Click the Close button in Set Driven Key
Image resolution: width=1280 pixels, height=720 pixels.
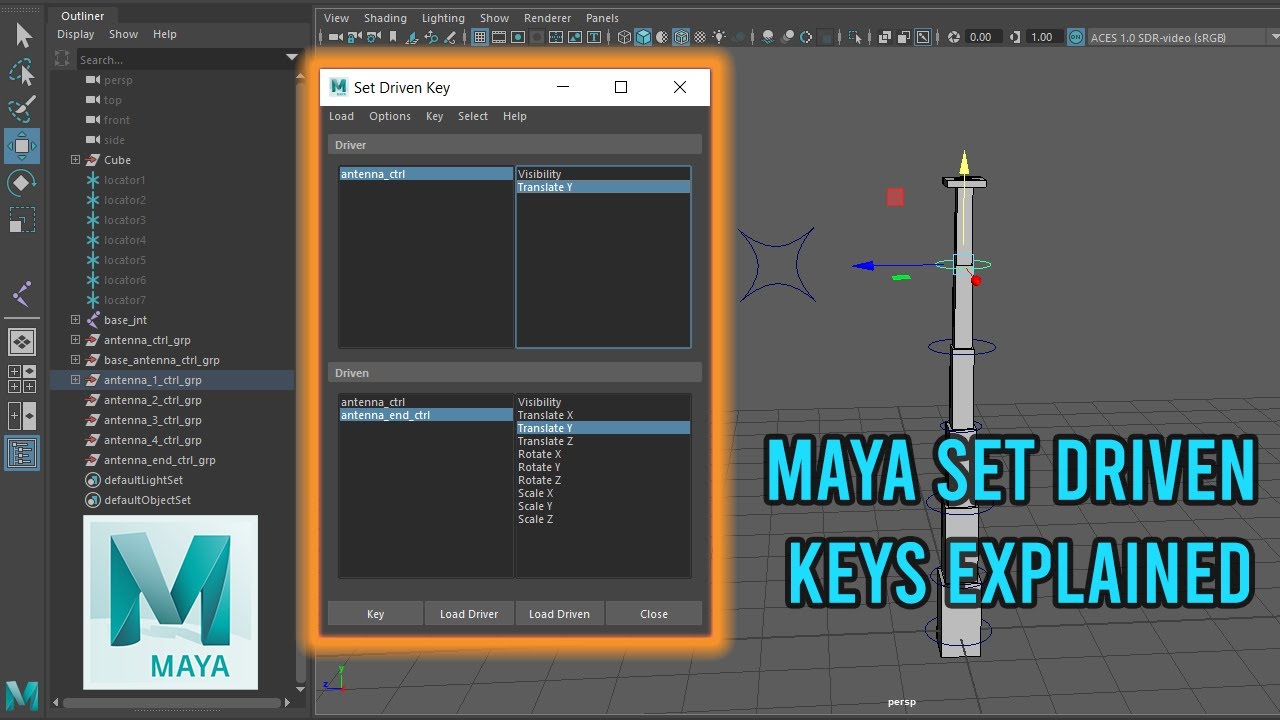coord(654,614)
